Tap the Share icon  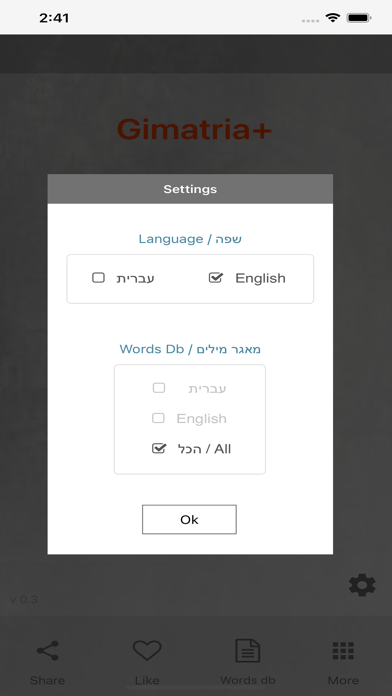[x=48, y=651]
